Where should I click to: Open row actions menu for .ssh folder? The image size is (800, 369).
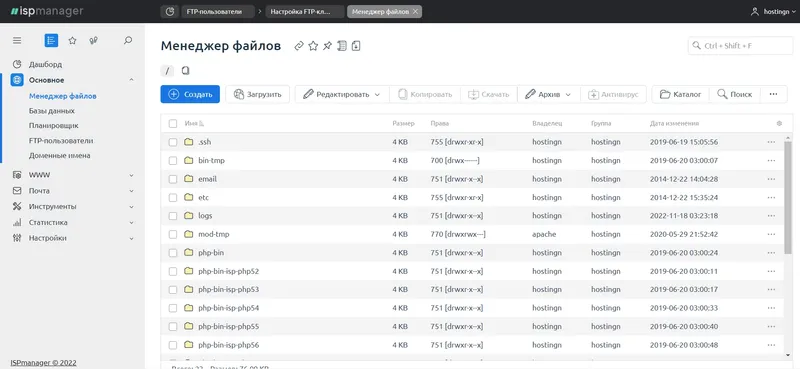tap(771, 142)
